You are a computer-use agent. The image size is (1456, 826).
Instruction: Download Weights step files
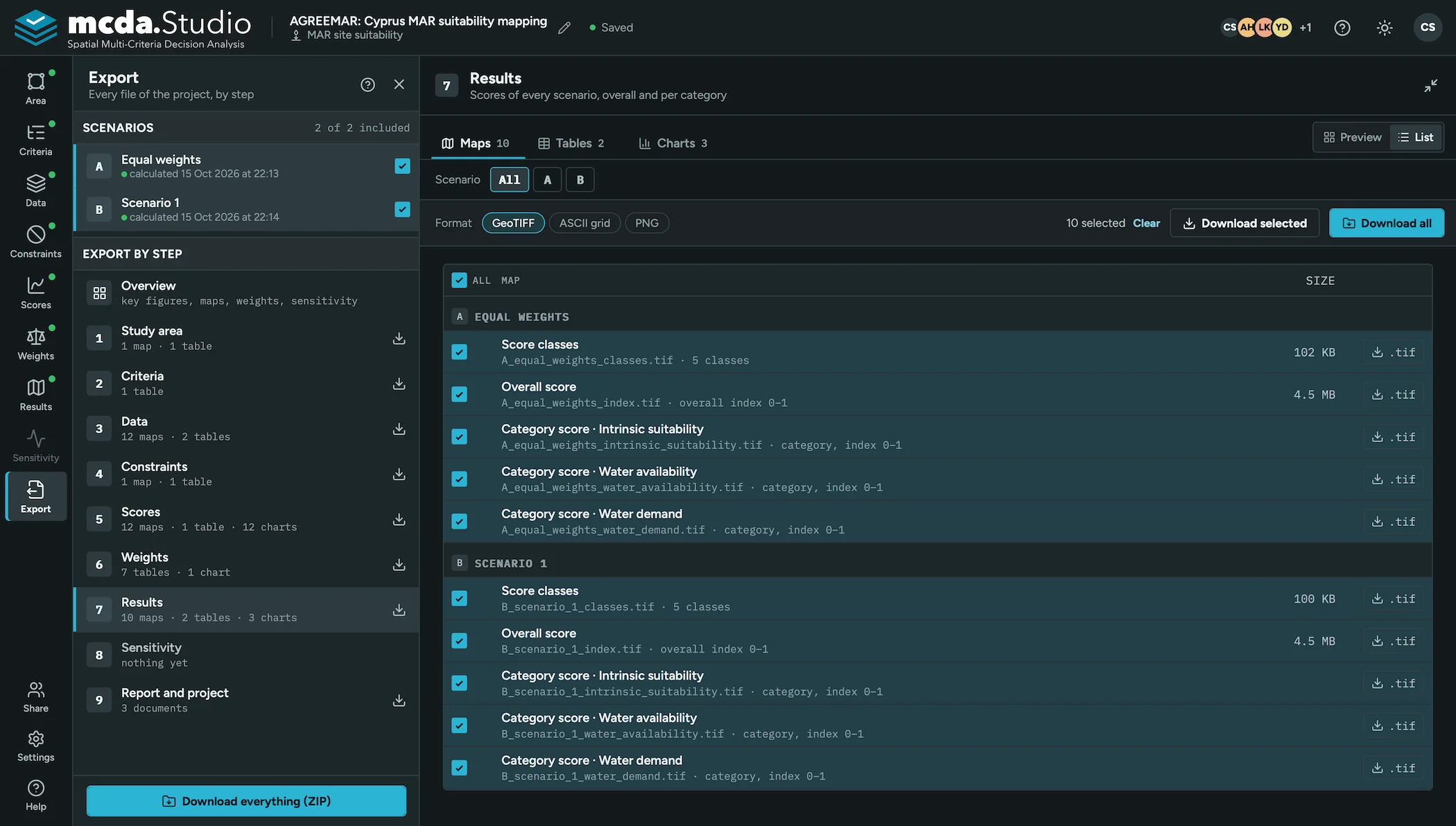click(399, 565)
